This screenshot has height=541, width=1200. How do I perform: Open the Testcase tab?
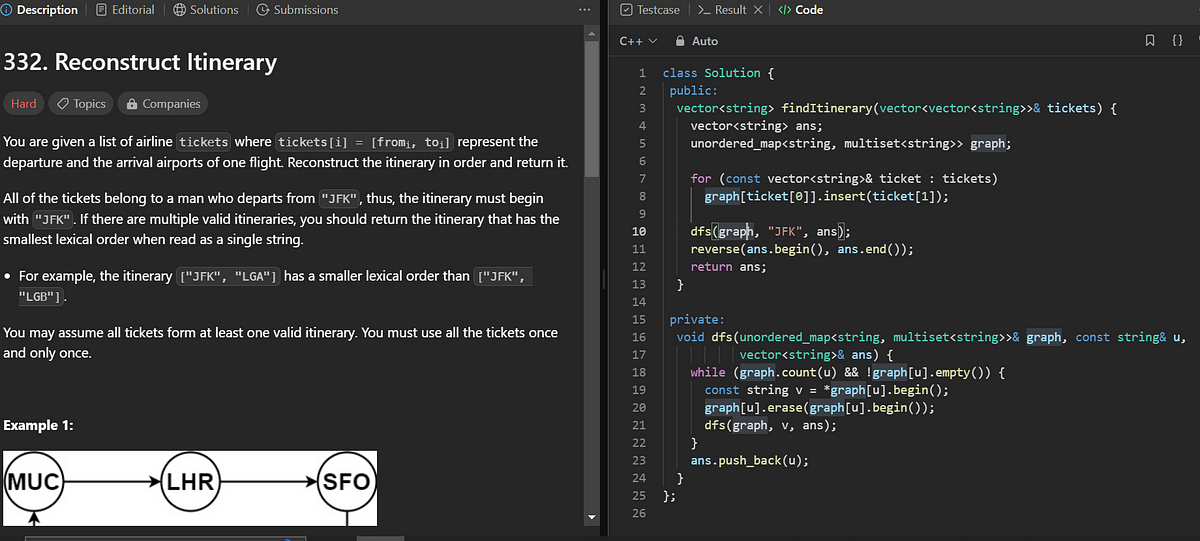650,10
